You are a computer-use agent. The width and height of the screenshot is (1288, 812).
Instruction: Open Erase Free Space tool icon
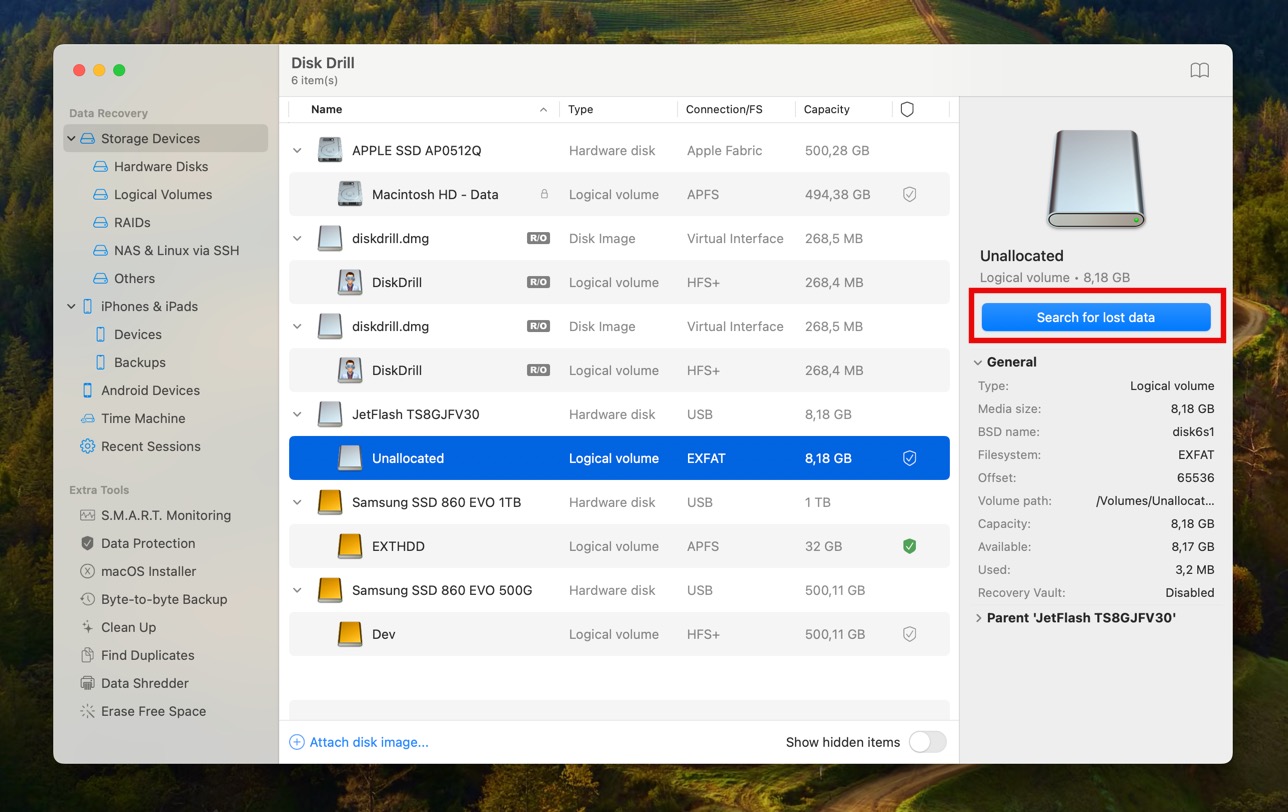87,711
